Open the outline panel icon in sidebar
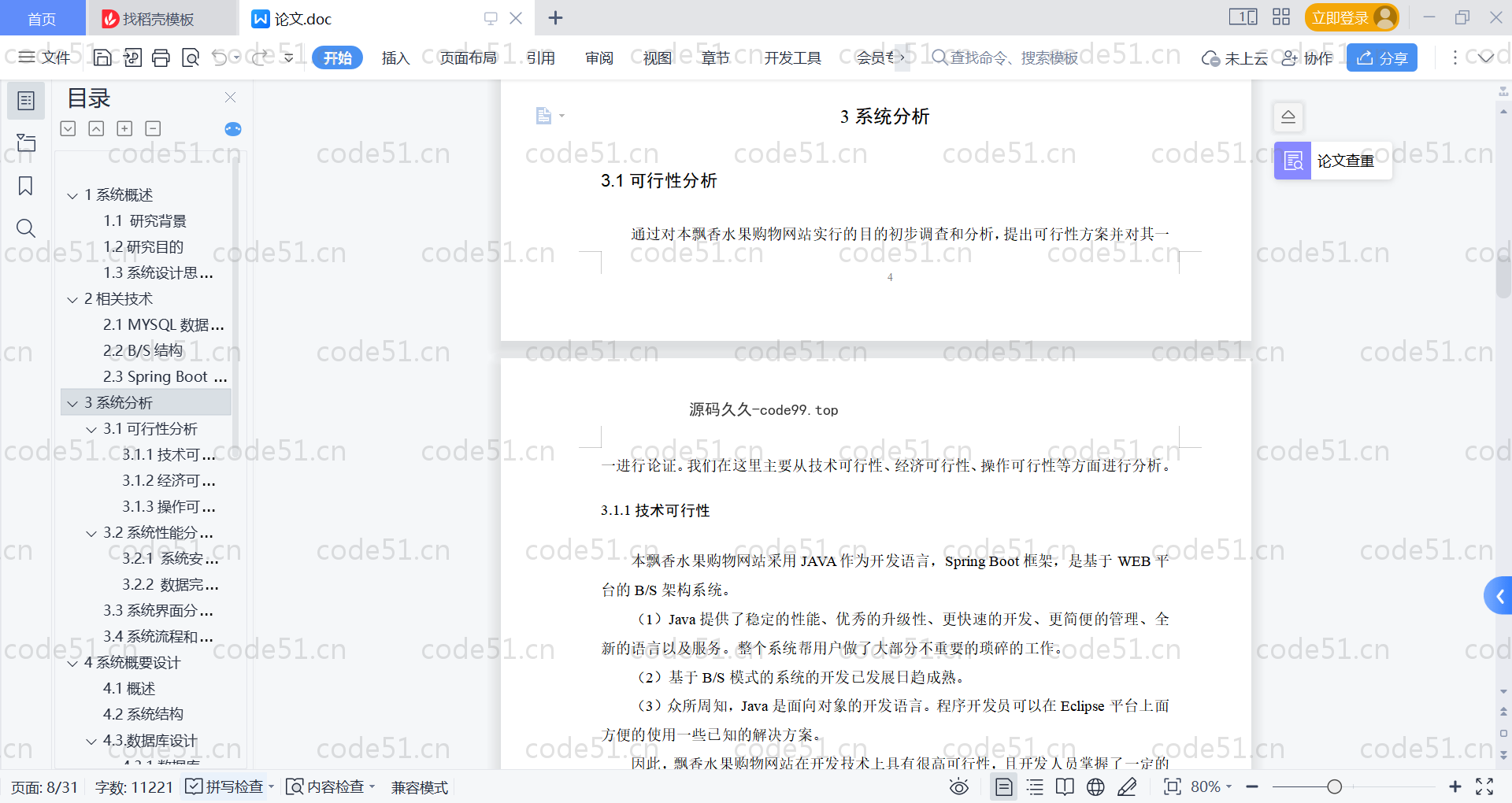This screenshot has width=1512, height=803. pos(26,101)
